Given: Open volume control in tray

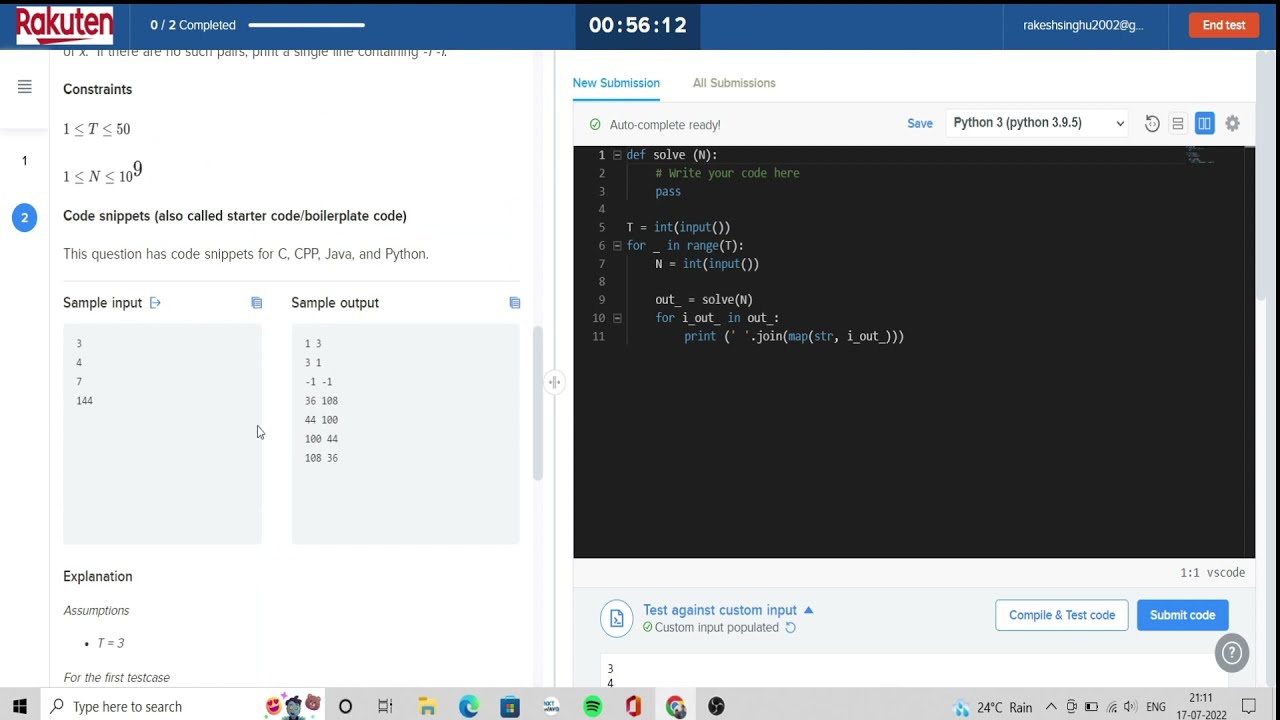Looking at the screenshot, I should coord(1129,707).
